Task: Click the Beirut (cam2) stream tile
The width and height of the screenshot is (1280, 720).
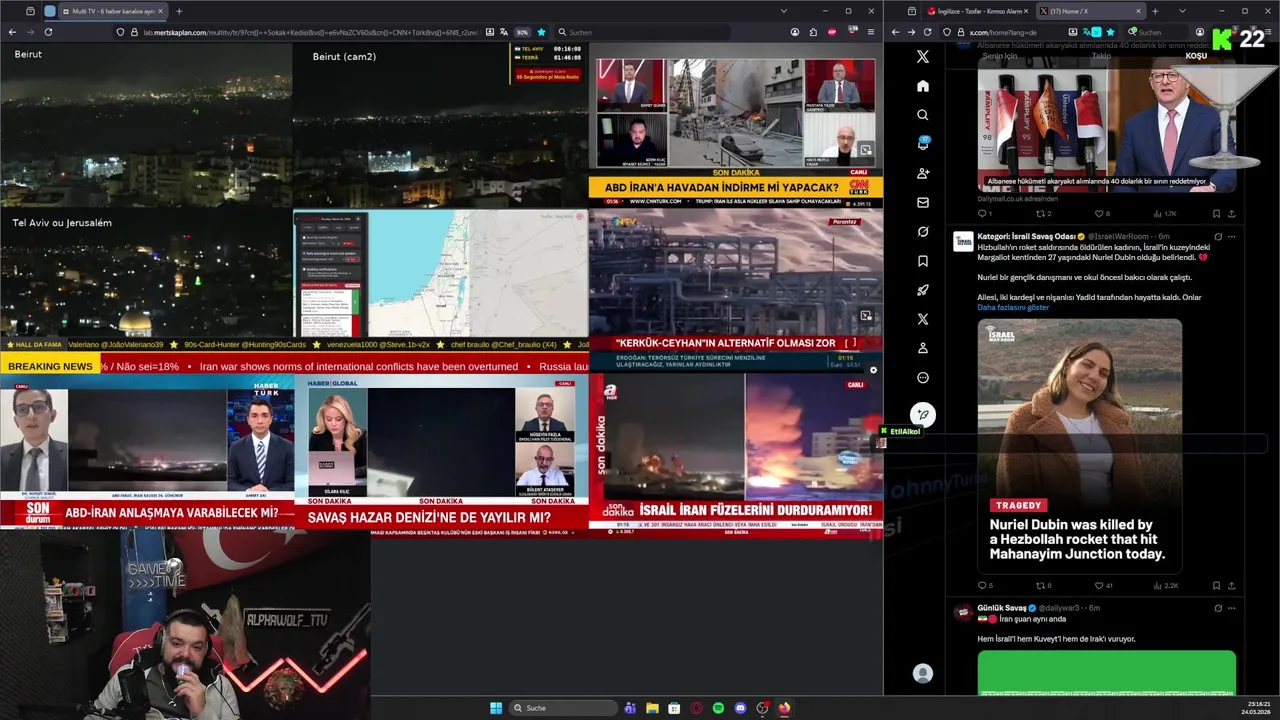Action: (x=440, y=125)
